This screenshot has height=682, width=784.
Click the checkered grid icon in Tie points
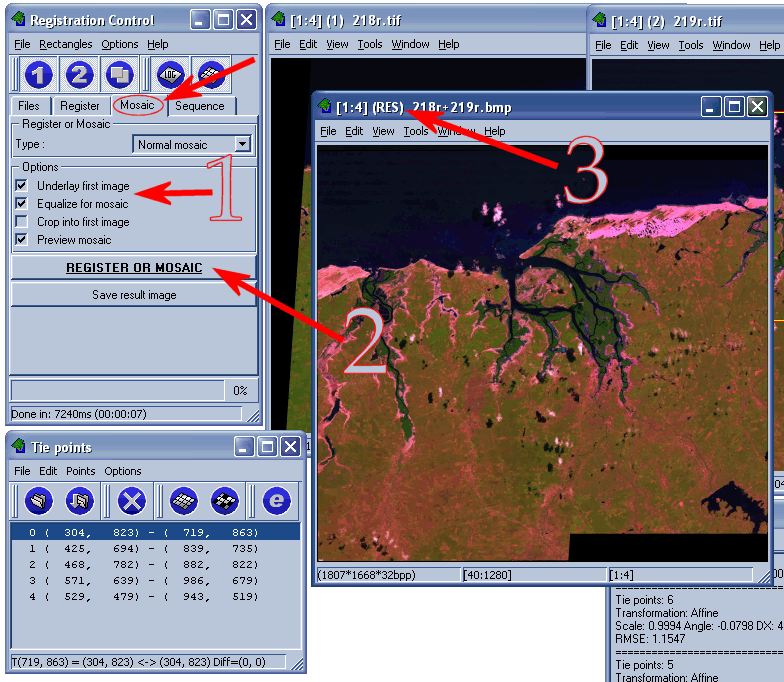(x=184, y=500)
